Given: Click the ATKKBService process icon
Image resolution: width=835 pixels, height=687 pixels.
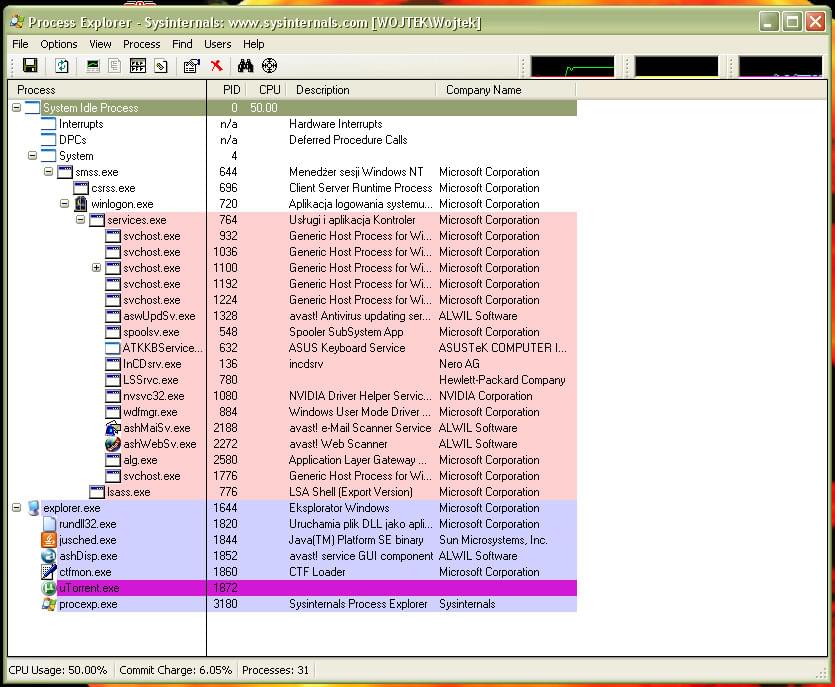Looking at the screenshot, I should [113, 348].
